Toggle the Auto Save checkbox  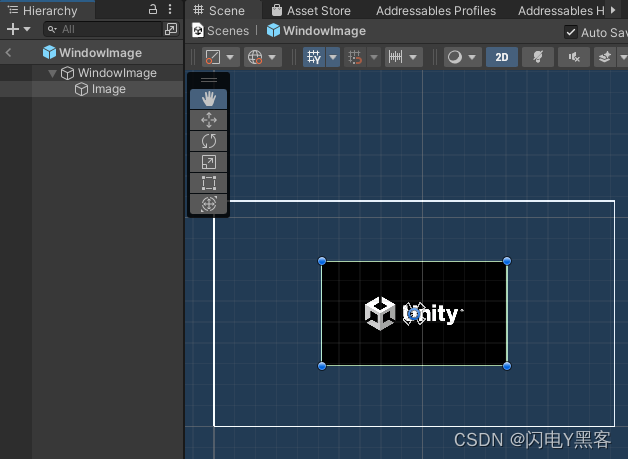tap(571, 32)
